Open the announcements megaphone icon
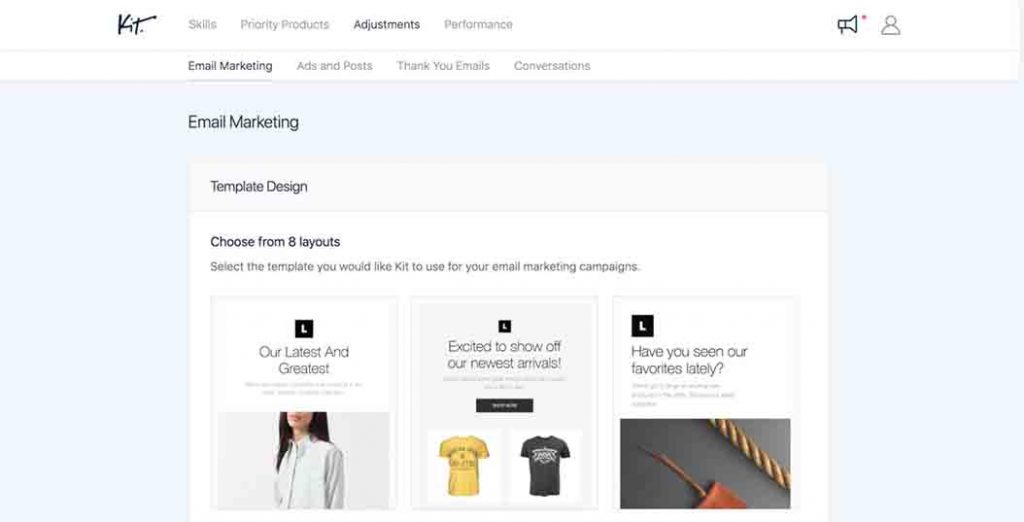The width and height of the screenshot is (1024, 522). click(x=848, y=25)
